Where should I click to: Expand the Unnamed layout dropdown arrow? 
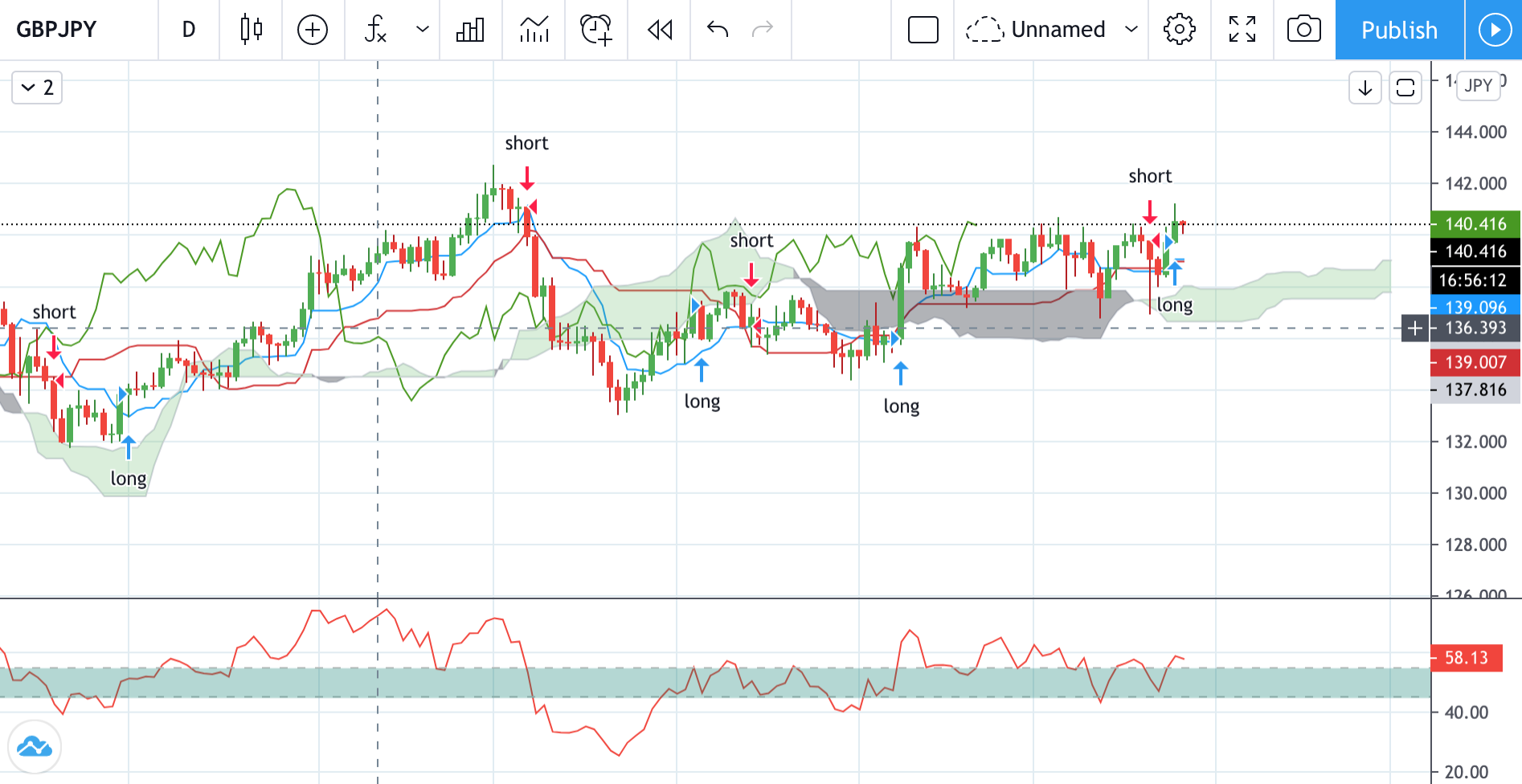[1131, 30]
